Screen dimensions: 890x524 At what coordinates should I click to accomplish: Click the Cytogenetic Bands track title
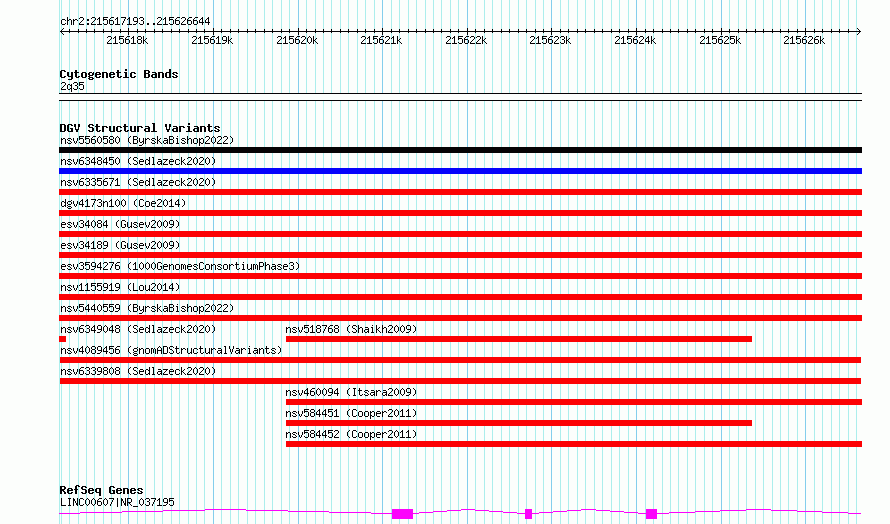point(119,74)
